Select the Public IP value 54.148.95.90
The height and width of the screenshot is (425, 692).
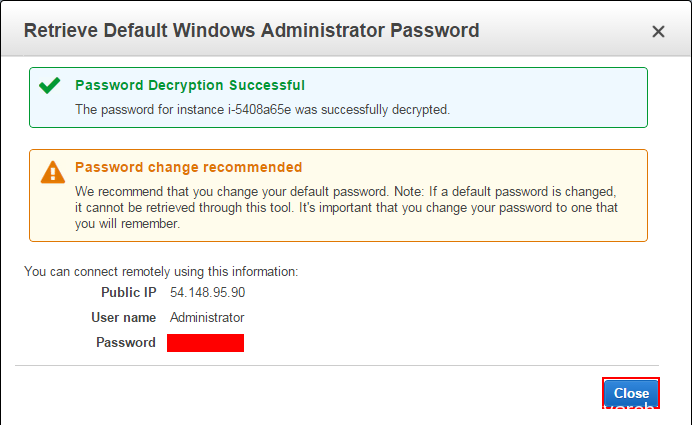tap(208, 292)
